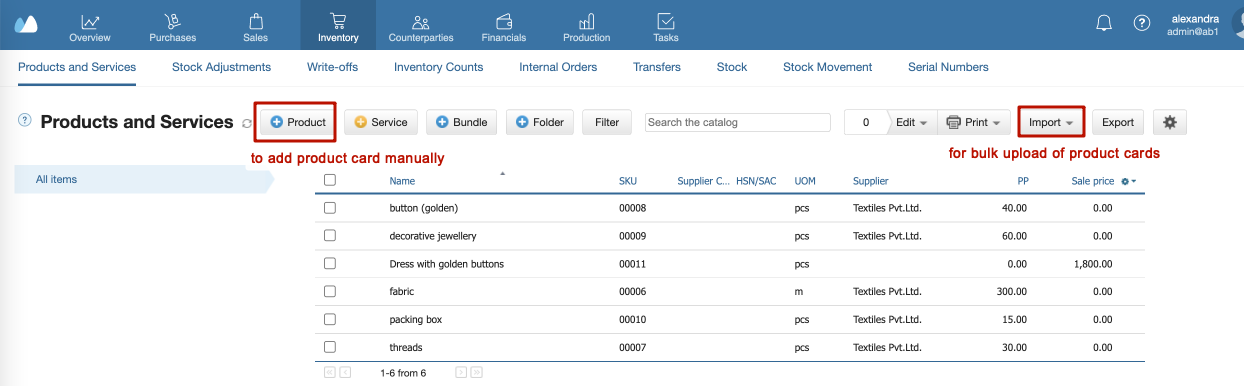1244x386 pixels.
Task: Click help icon beside Products and Services heading
Action: pyautogui.click(x=25, y=121)
